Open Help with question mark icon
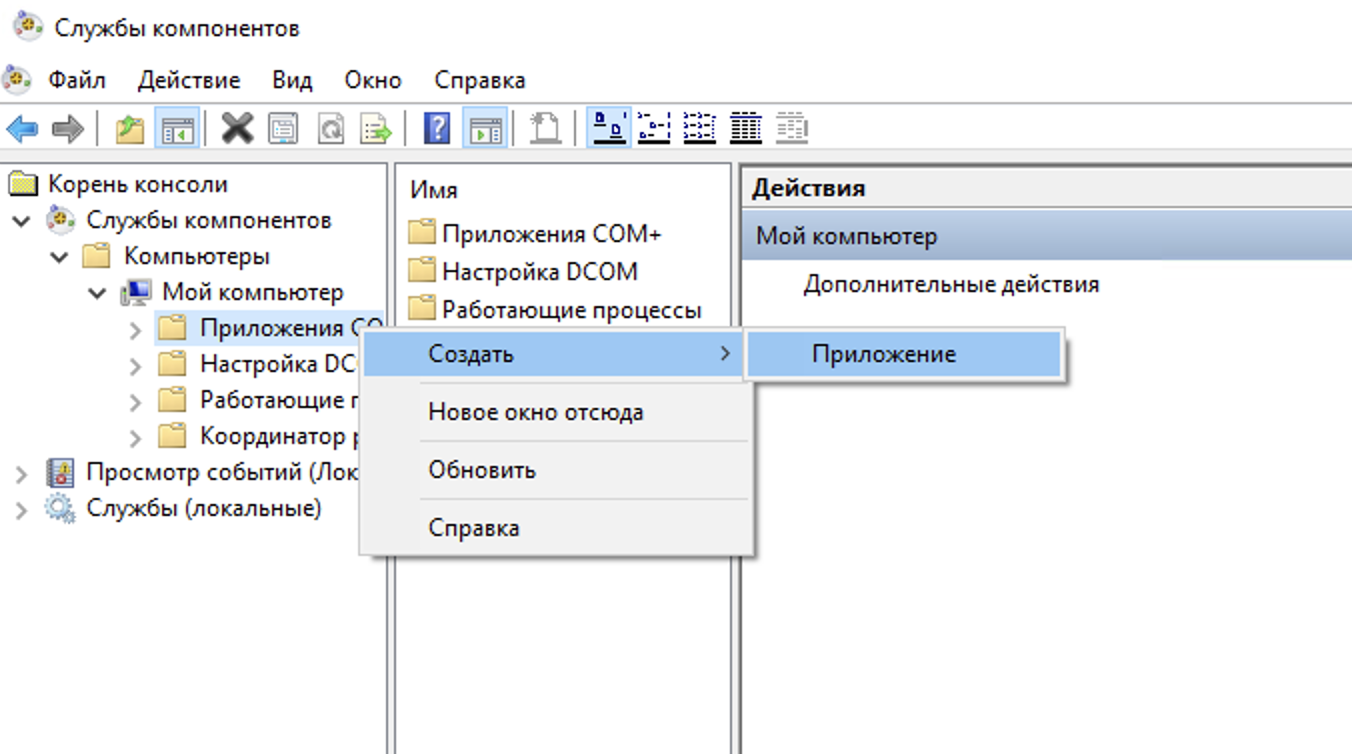The height and width of the screenshot is (754, 1352). pos(437,128)
